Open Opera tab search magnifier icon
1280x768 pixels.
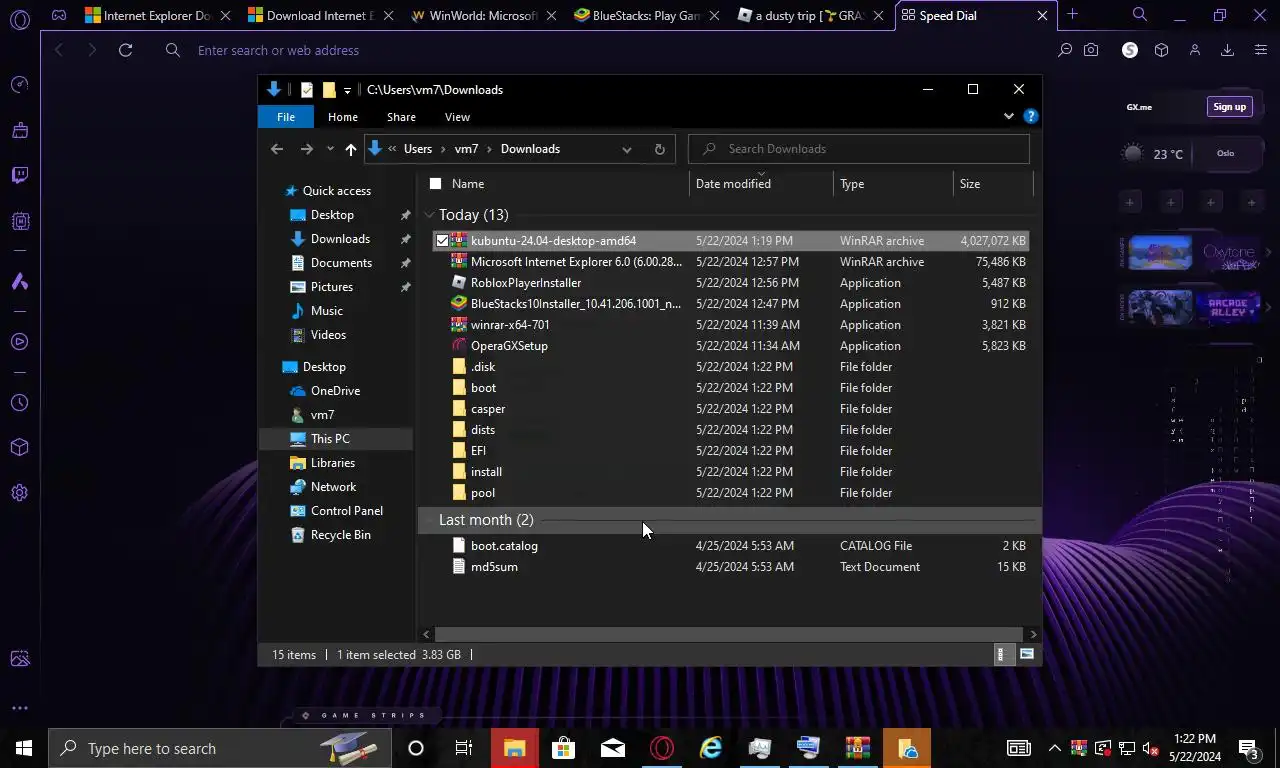[x=1139, y=15]
